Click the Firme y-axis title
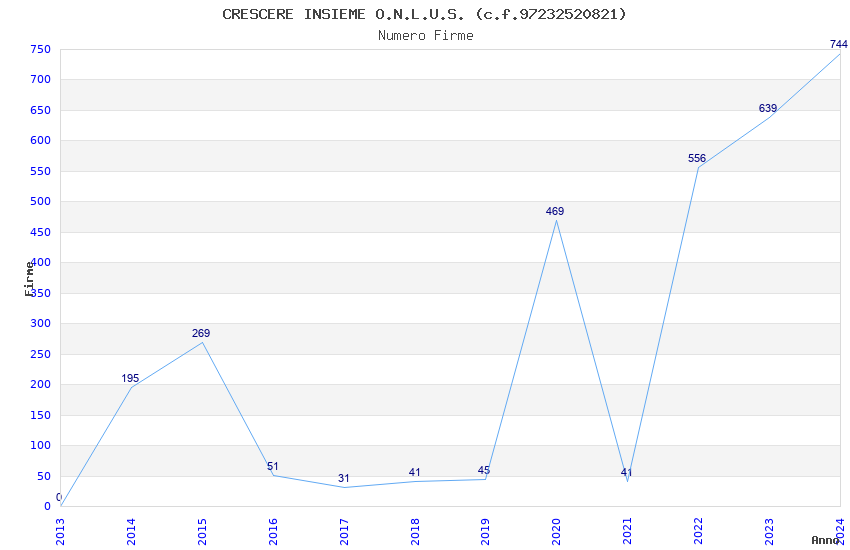Screen dimensions: 850x550 (29, 279)
